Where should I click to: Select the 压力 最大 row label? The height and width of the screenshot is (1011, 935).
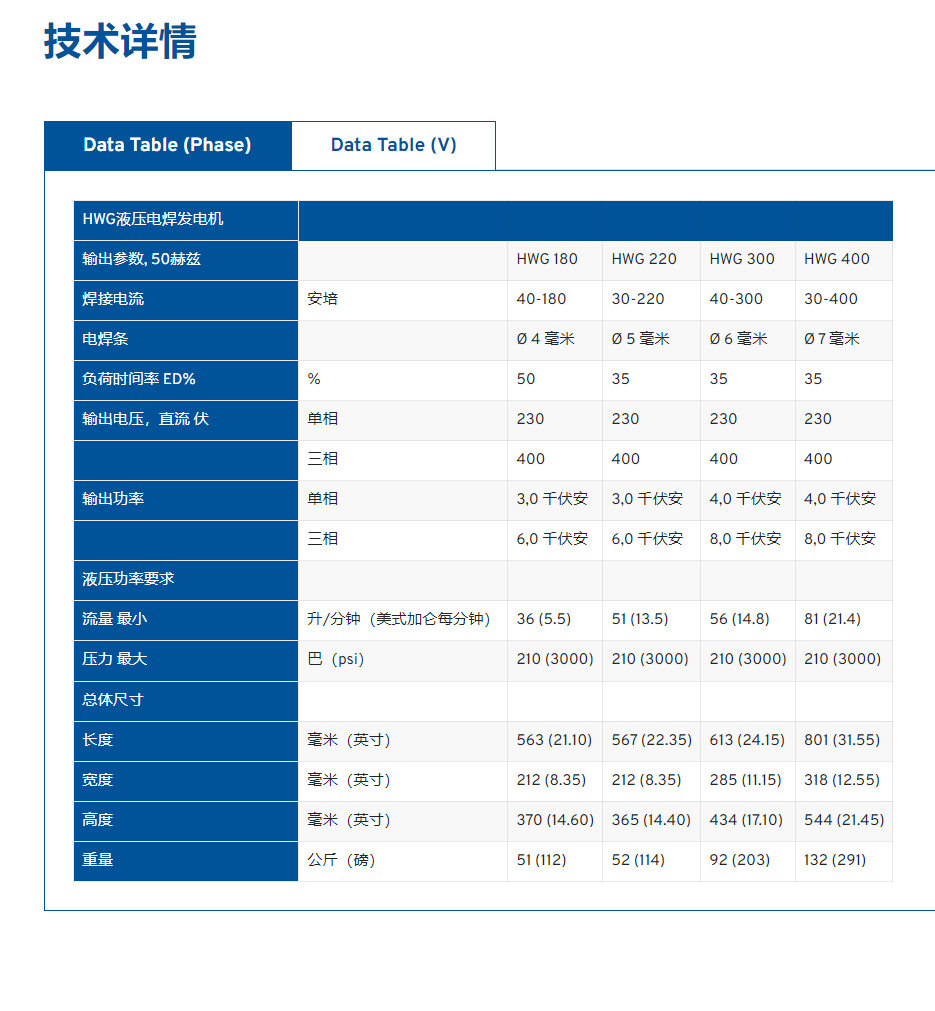114,659
